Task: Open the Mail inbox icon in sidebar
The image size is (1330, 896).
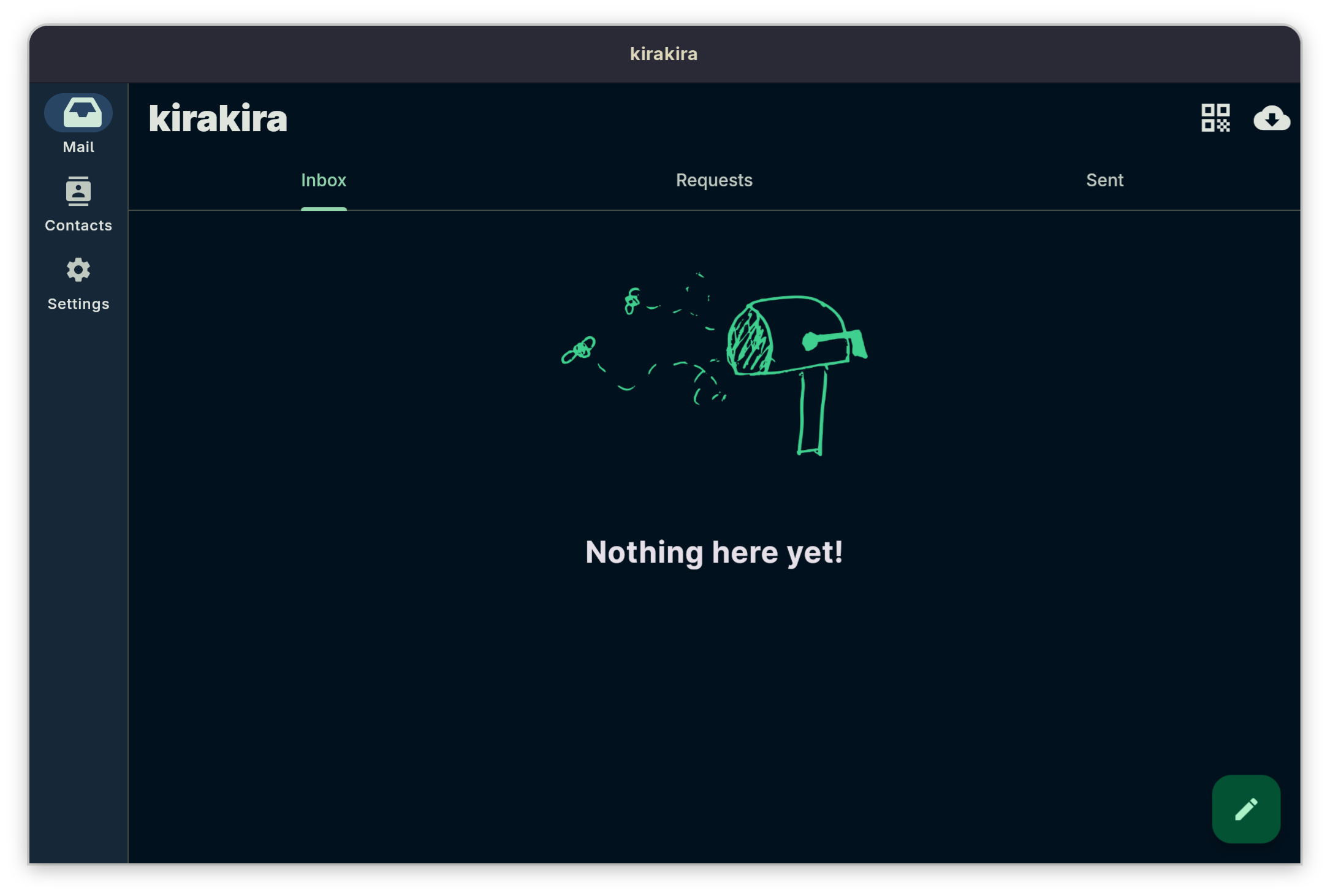Action: (78, 114)
